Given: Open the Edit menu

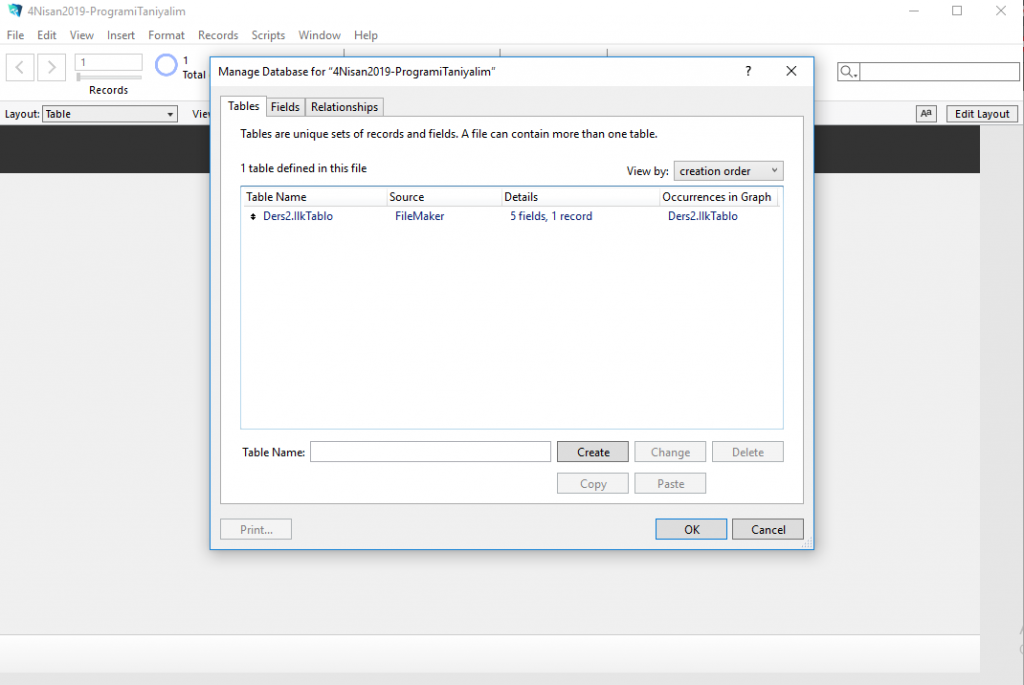Looking at the screenshot, I should coord(46,35).
